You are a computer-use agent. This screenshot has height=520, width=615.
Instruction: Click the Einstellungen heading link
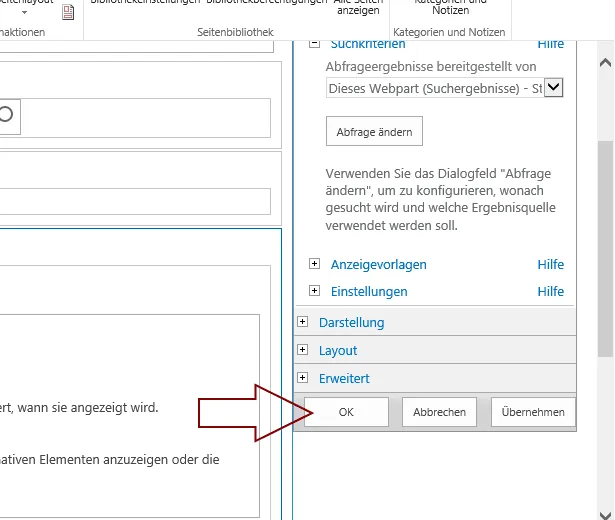369,291
